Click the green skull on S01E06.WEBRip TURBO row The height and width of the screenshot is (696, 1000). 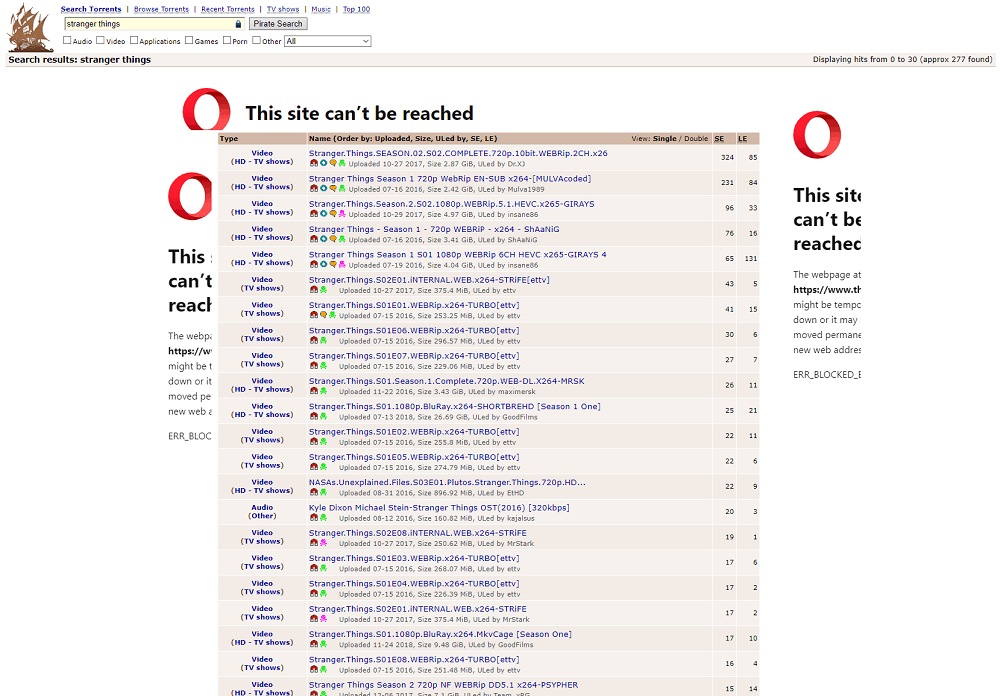tap(323, 341)
